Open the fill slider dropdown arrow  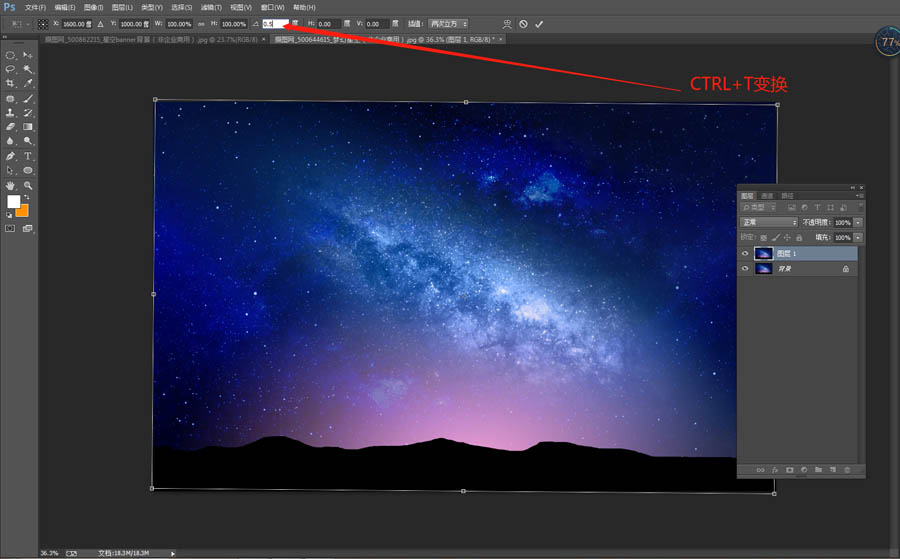(x=858, y=238)
